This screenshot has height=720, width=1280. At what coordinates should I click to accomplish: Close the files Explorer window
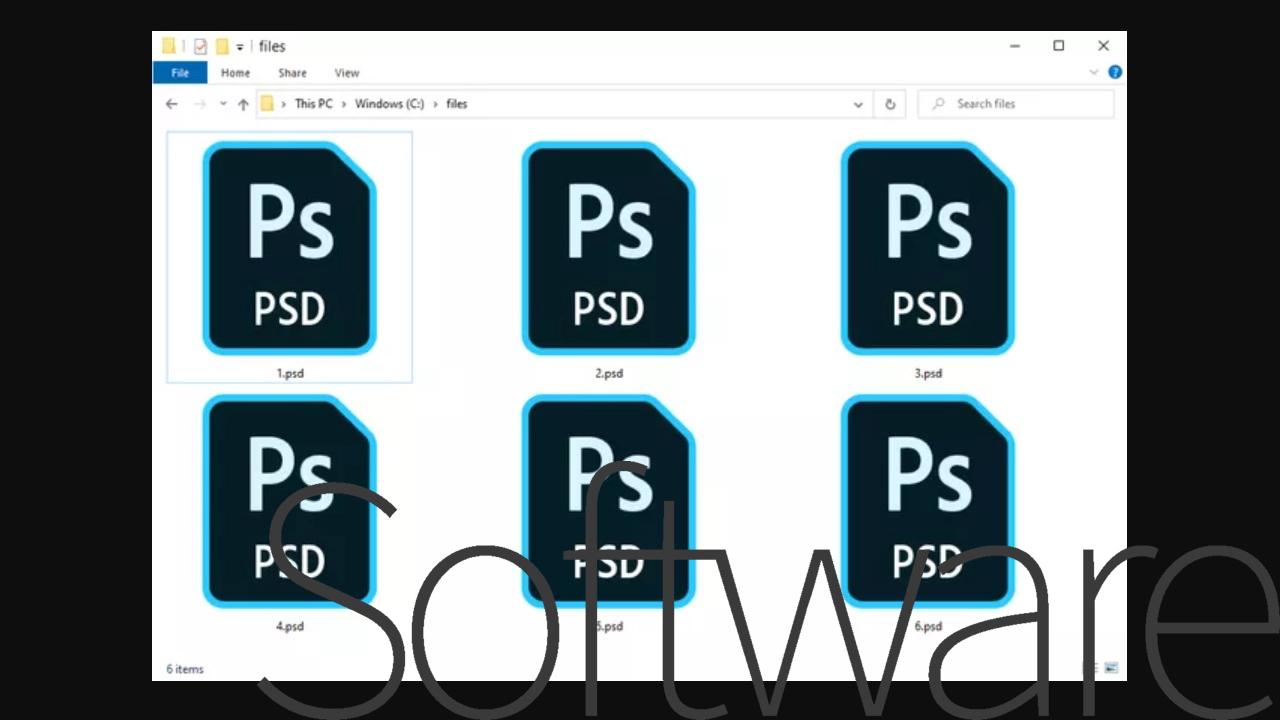coord(1104,46)
